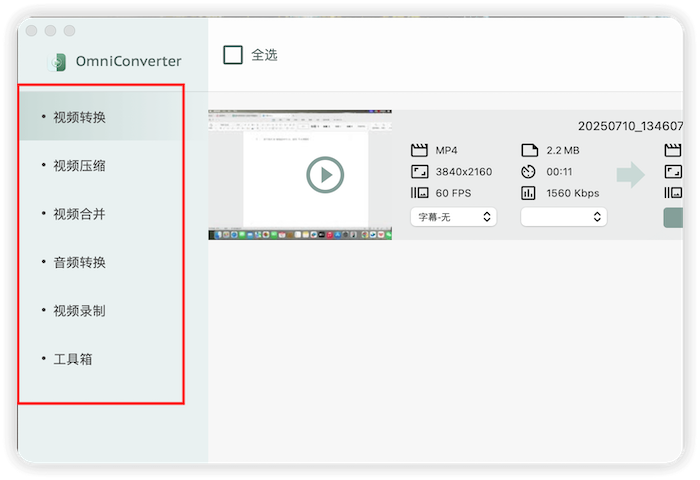Expand the 字幕-无 subtitle dropdown
700x480 pixels.
453,216
